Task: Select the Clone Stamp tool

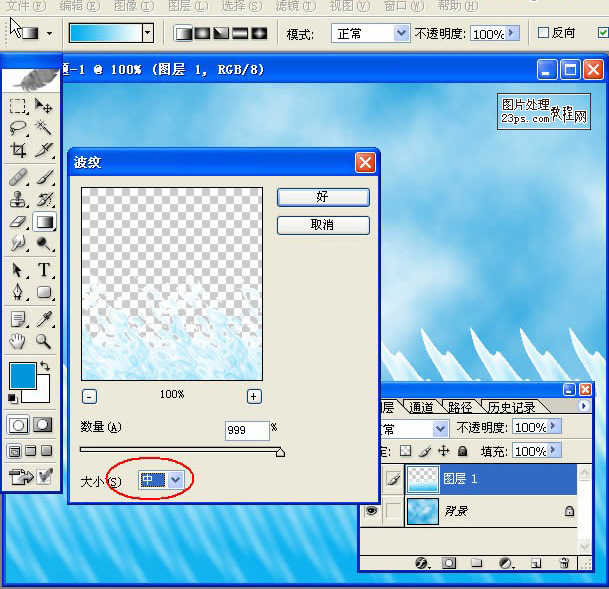Action: (x=17, y=200)
